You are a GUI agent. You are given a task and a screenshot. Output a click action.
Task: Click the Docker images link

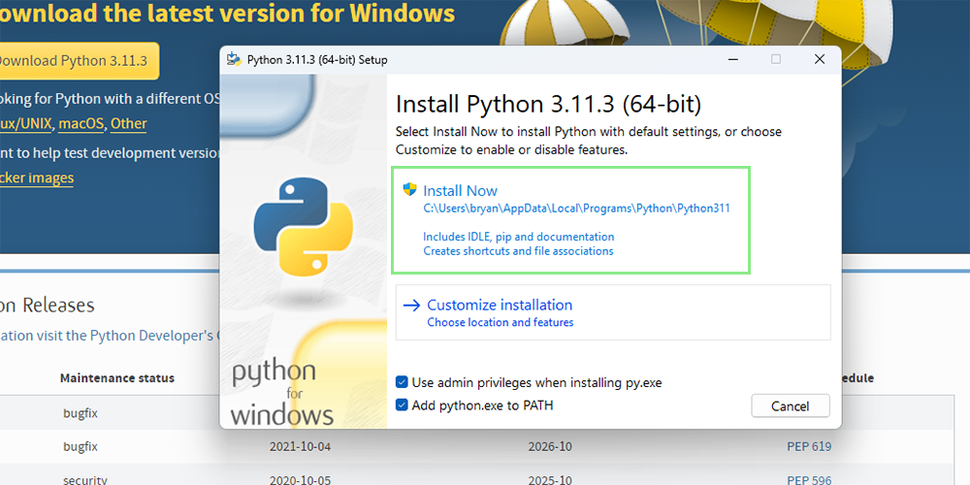37,178
